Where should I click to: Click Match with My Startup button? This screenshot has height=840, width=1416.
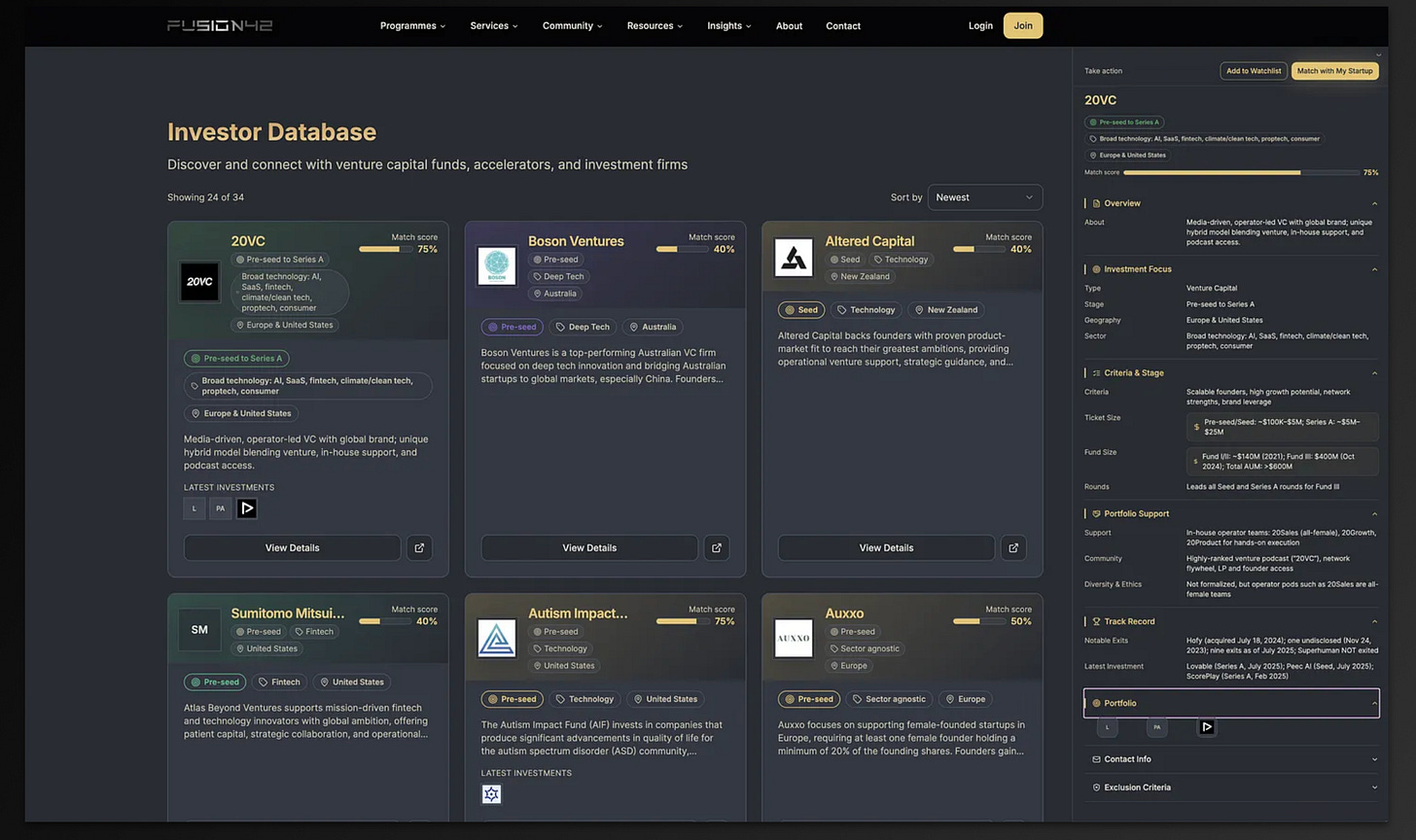1334,71
